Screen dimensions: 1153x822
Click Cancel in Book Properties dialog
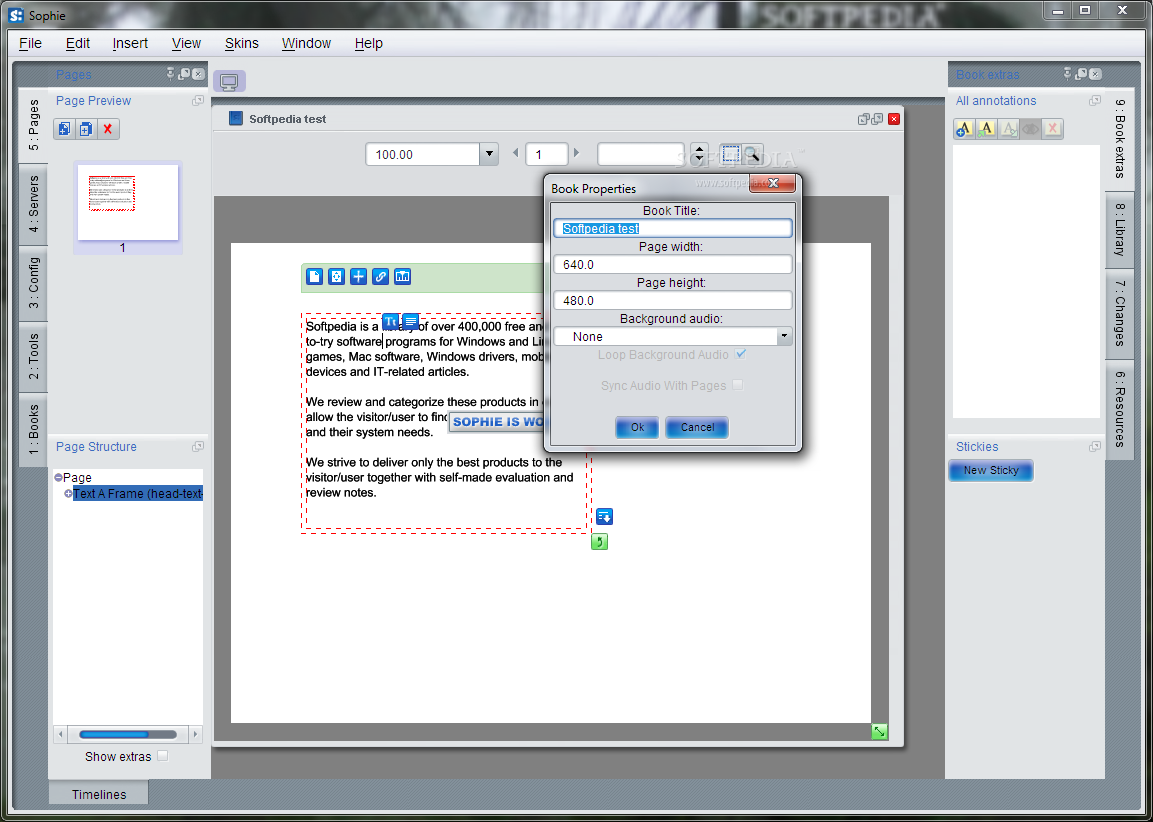pyautogui.click(x=697, y=427)
